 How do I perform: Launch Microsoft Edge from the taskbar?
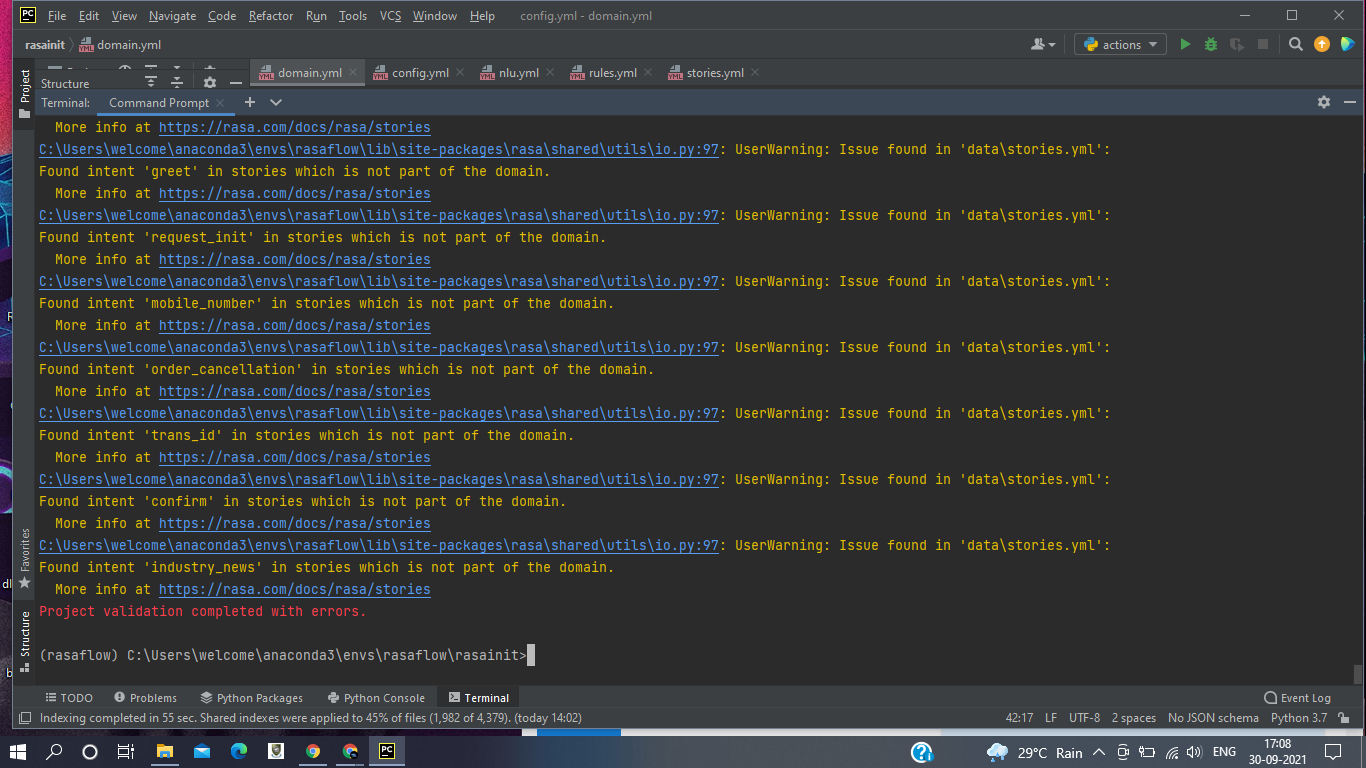tap(239, 752)
